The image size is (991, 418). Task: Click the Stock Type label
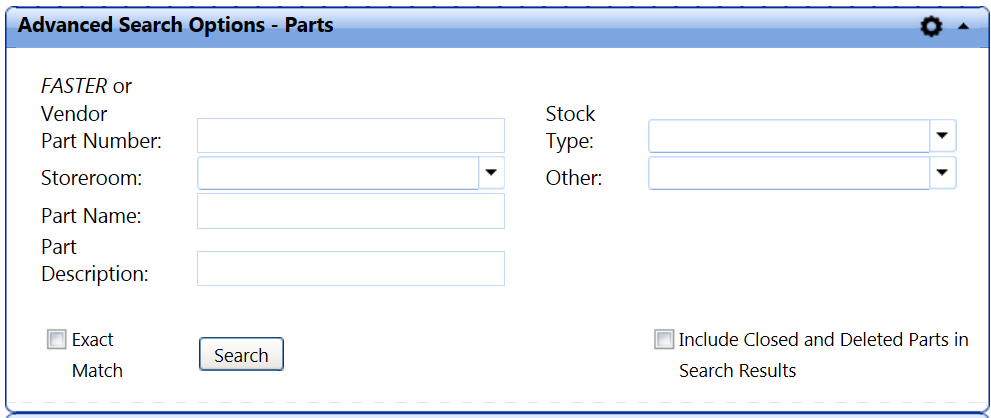tap(570, 127)
